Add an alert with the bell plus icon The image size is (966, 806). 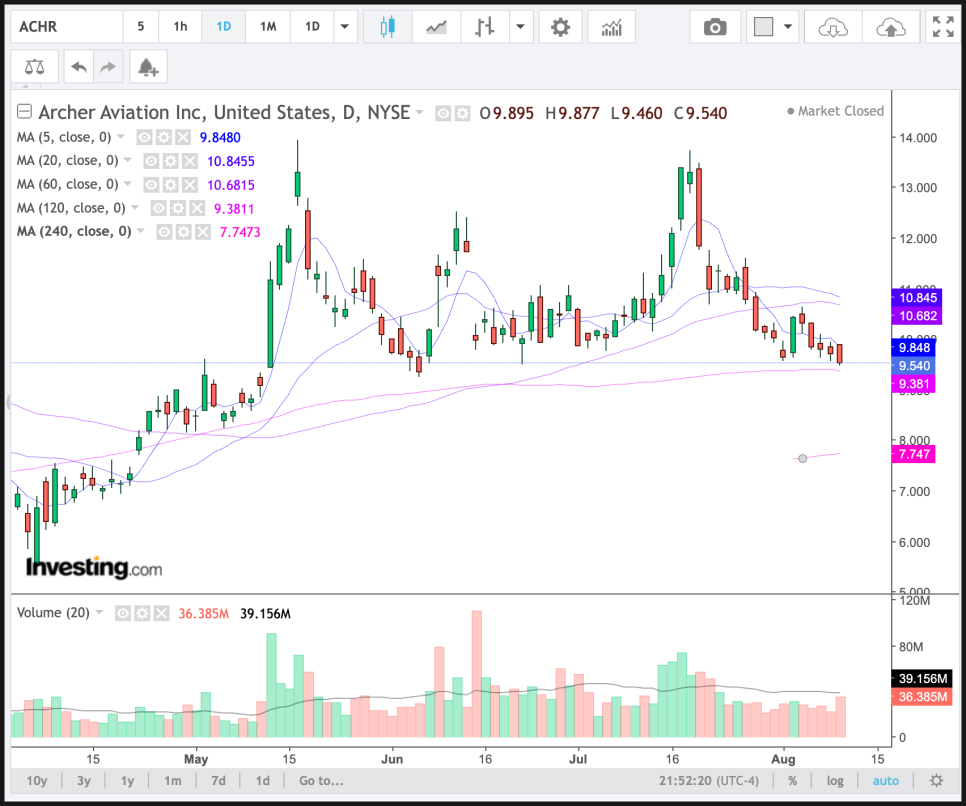(148, 67)
